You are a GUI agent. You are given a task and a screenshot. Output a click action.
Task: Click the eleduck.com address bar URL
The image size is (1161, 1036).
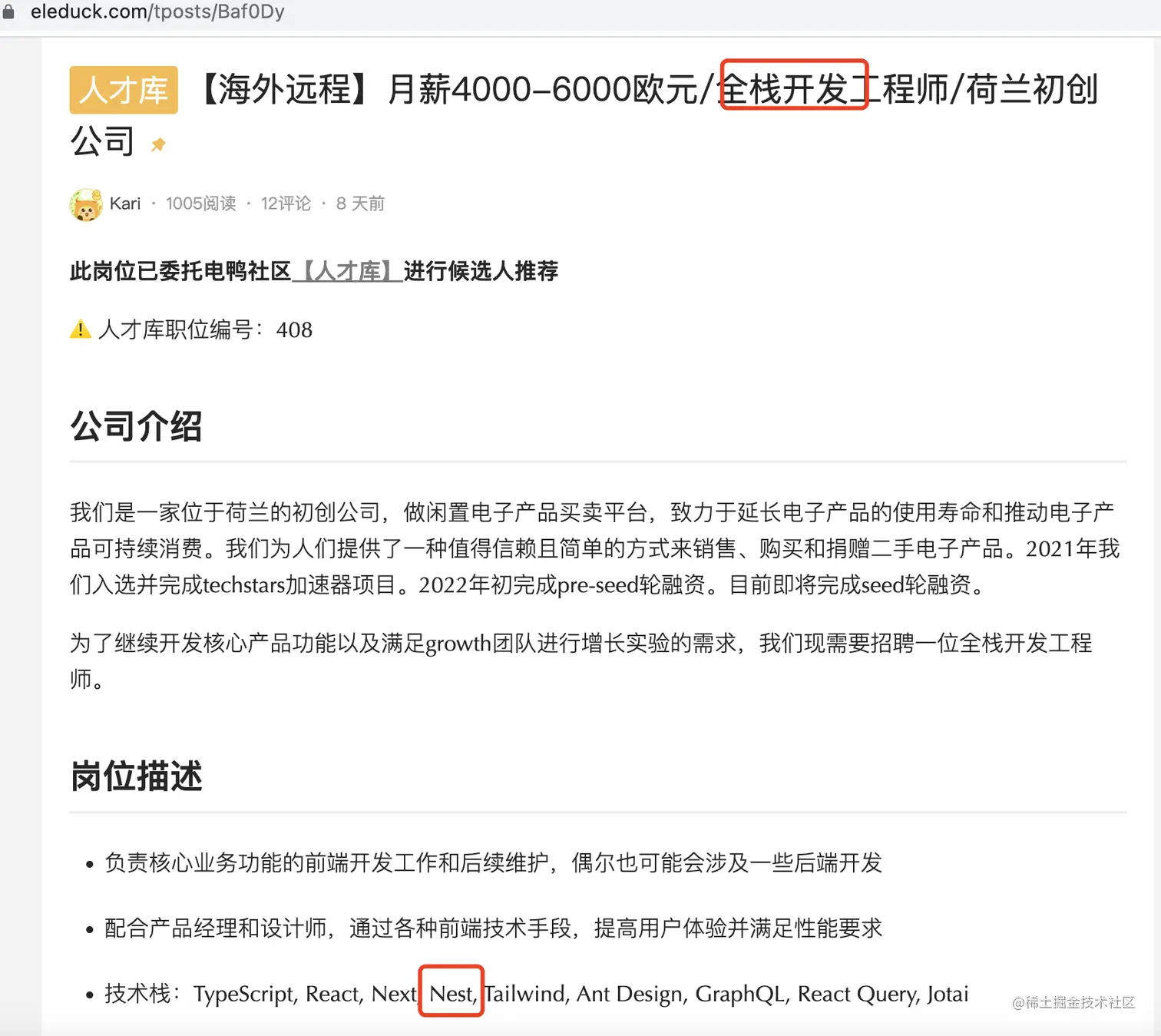click(x=157, y=12)
